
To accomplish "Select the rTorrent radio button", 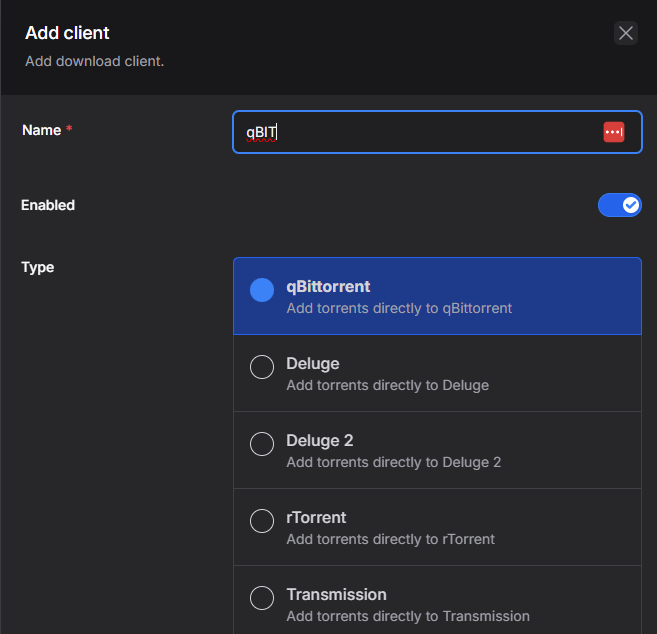I will pos(262,521).
